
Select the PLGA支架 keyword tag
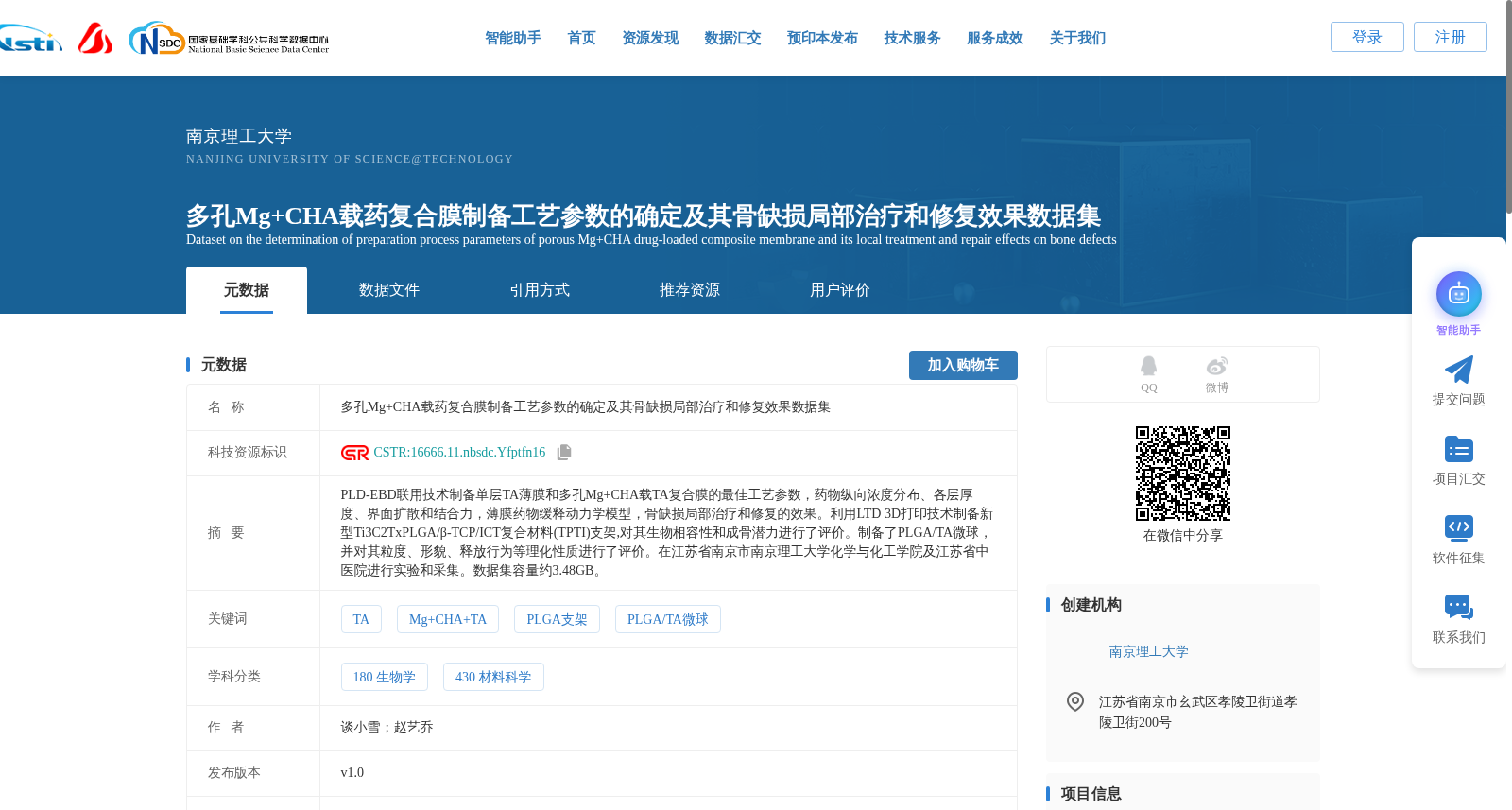pyautogui.click(x=557, y=619)
